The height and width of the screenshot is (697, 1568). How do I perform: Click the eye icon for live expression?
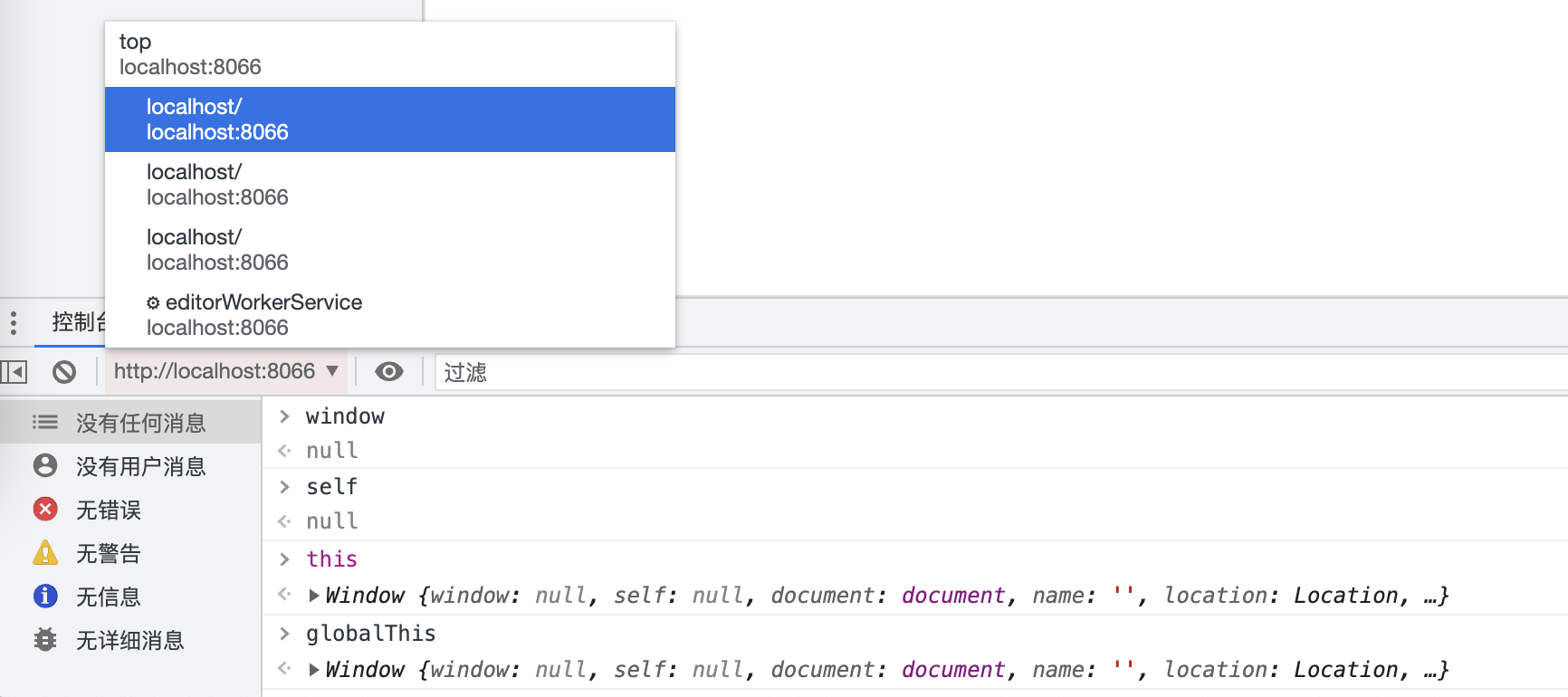tap(389, 372)
